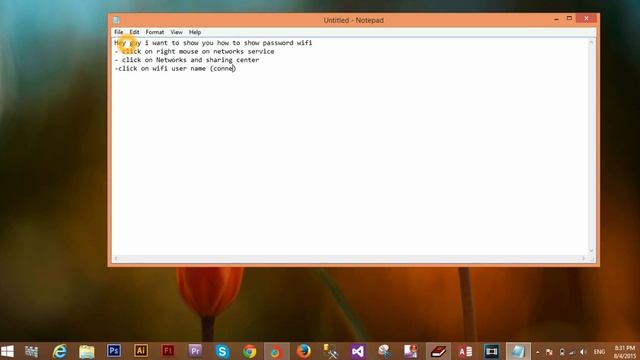
Task: Open Action Center flag icon
Action: (549, 352)
